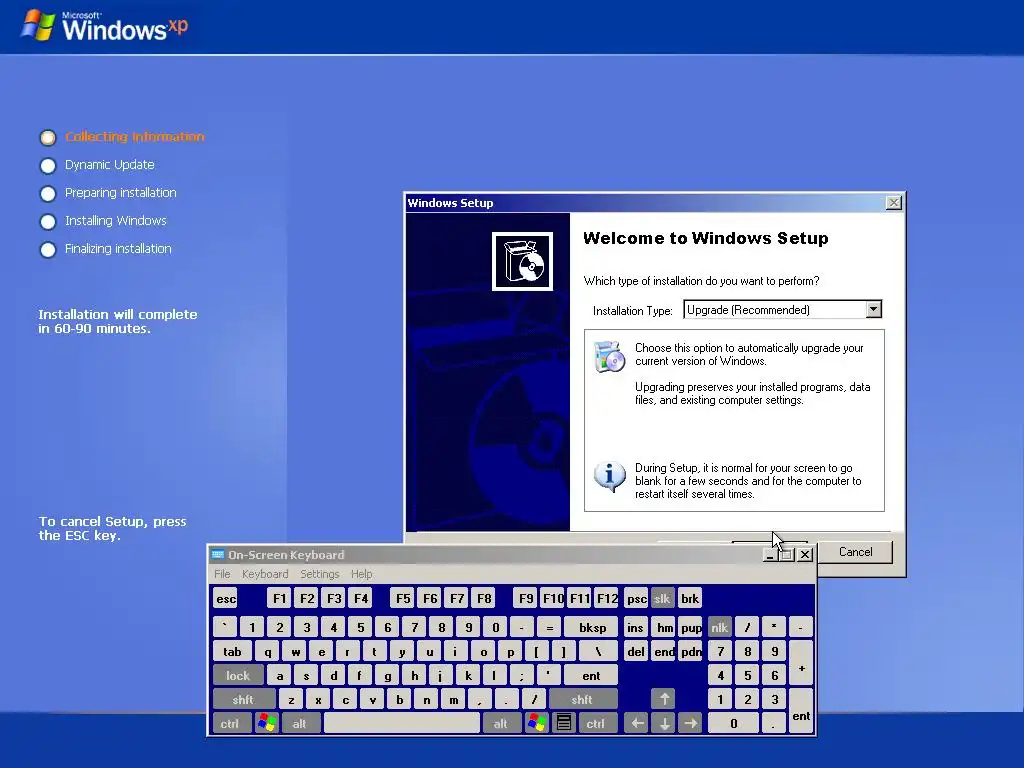
Task: Click the esc key on On-Screen Keyboard
Action: click(x=226, y=599)
